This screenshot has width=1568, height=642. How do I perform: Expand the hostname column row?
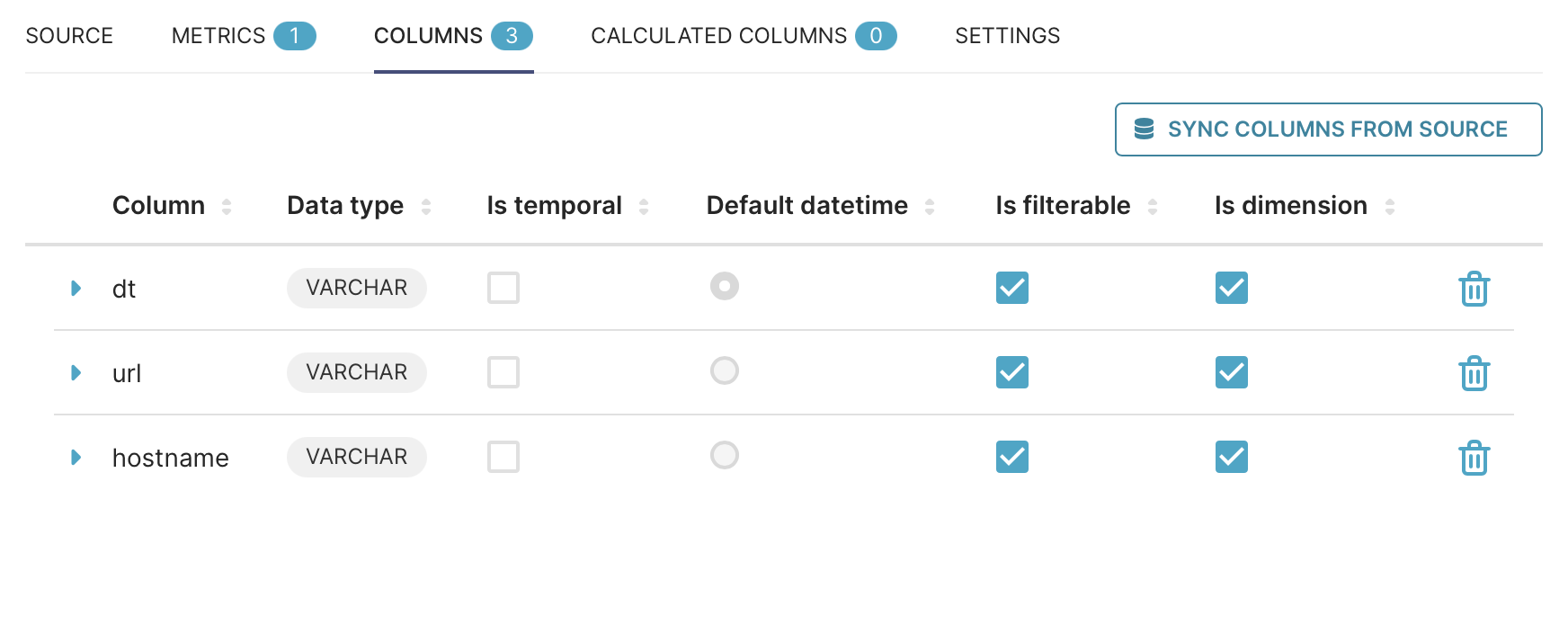[x=76, y=457]
